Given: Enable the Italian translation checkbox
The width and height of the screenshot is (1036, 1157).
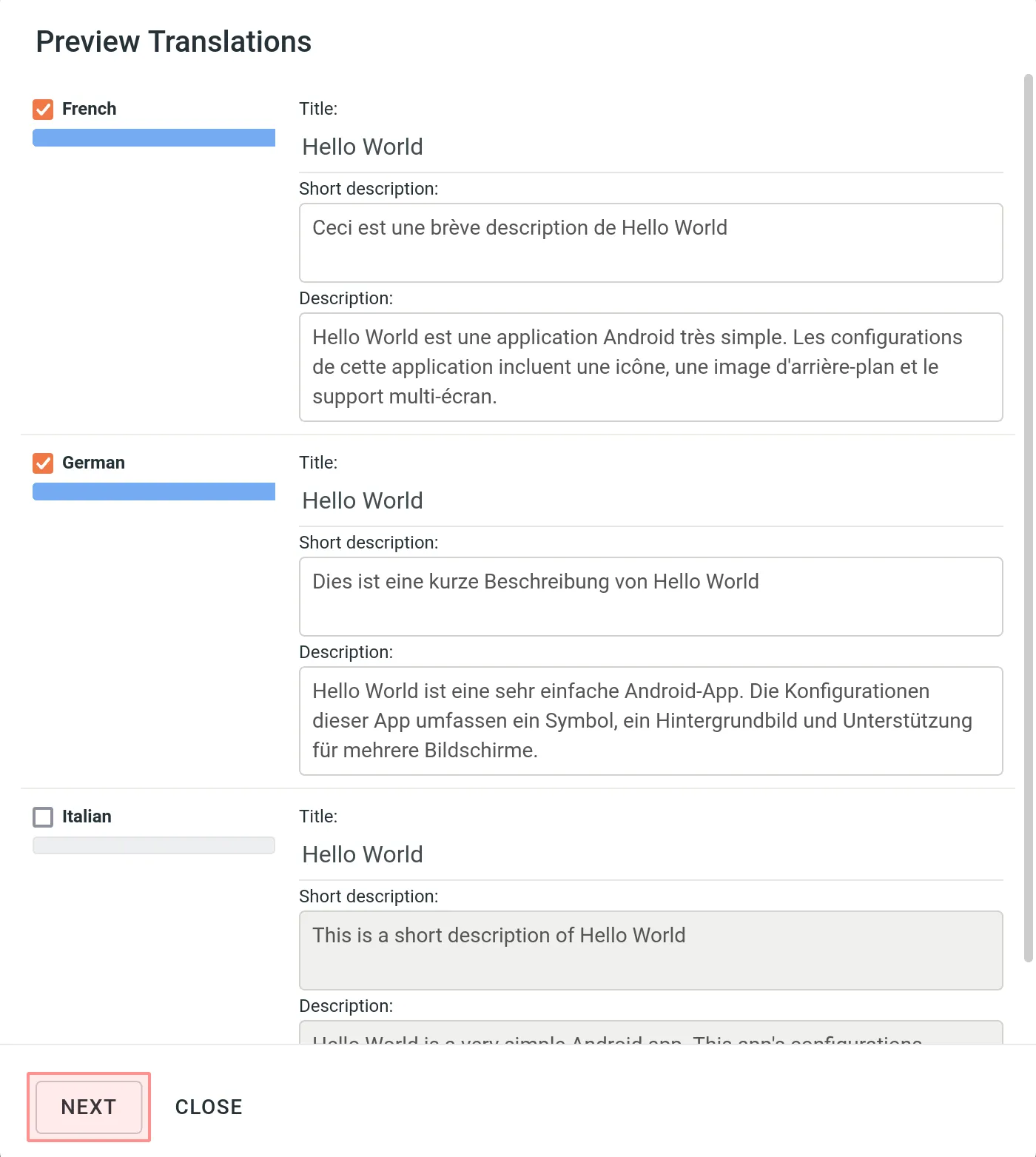Looking at the screenshot, I should point(42,816).
